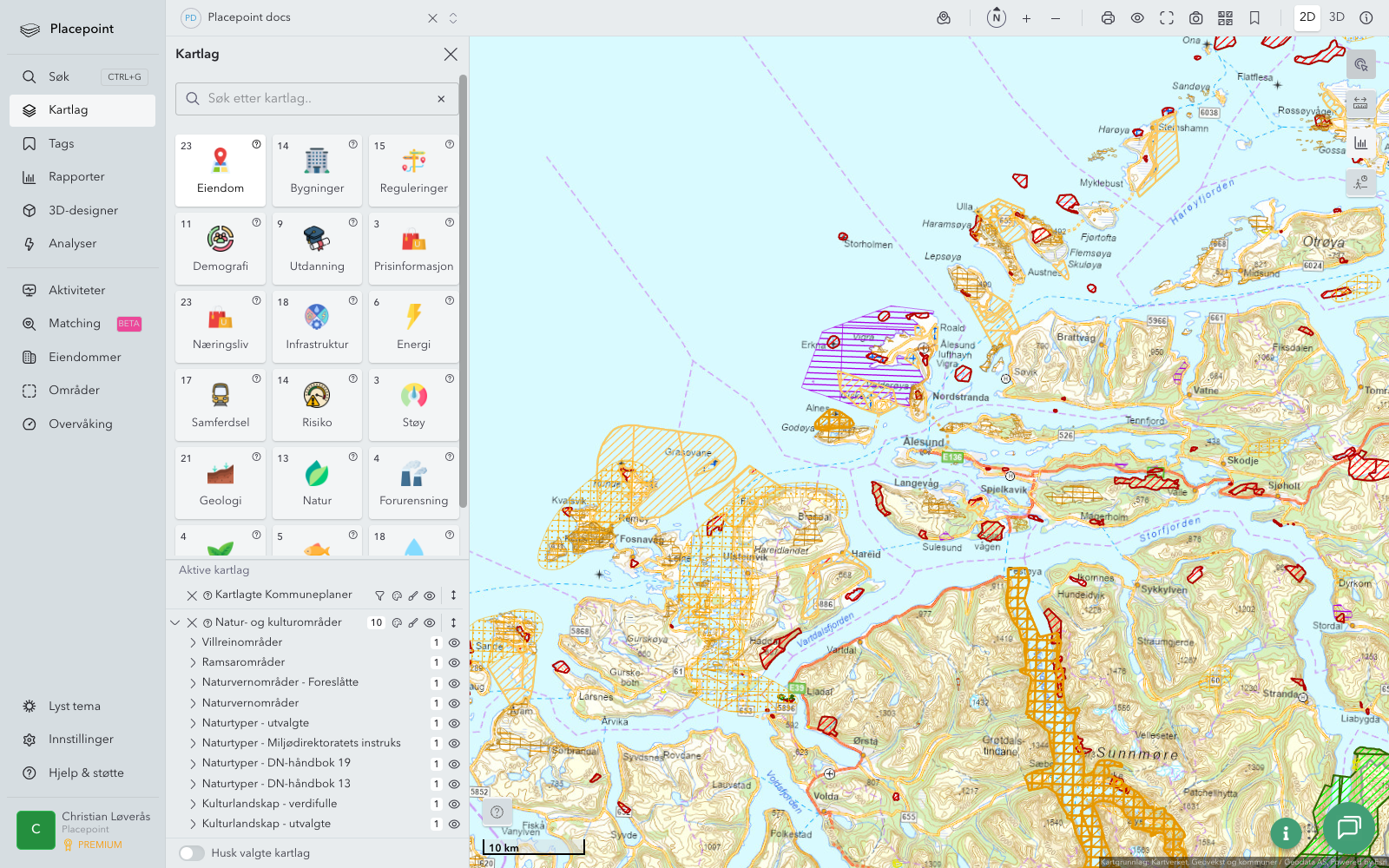Image resolution: width=1389 pixels, height=868 pixels.
Task: Hide the Ramsarområder sublayer
Action: click(454, 663)
